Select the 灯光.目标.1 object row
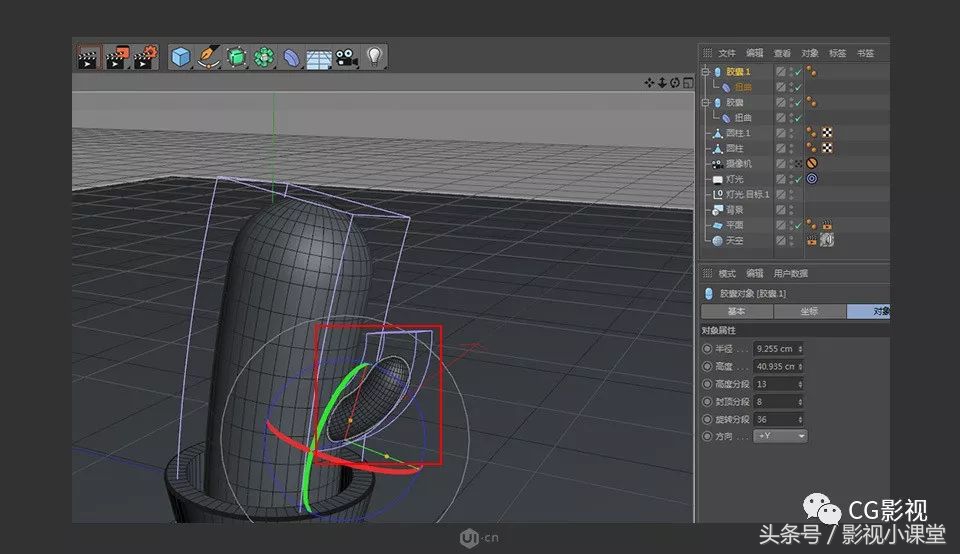The height and width of the screenshot is (554, 960). (x=748, y=194)
